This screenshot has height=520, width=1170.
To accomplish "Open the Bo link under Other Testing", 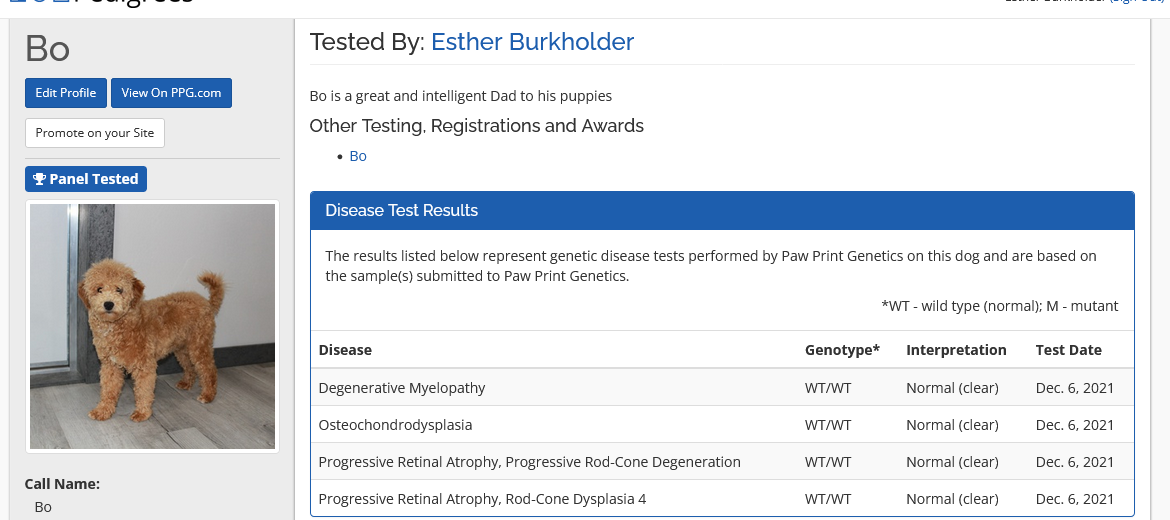I will coord(358,156).
